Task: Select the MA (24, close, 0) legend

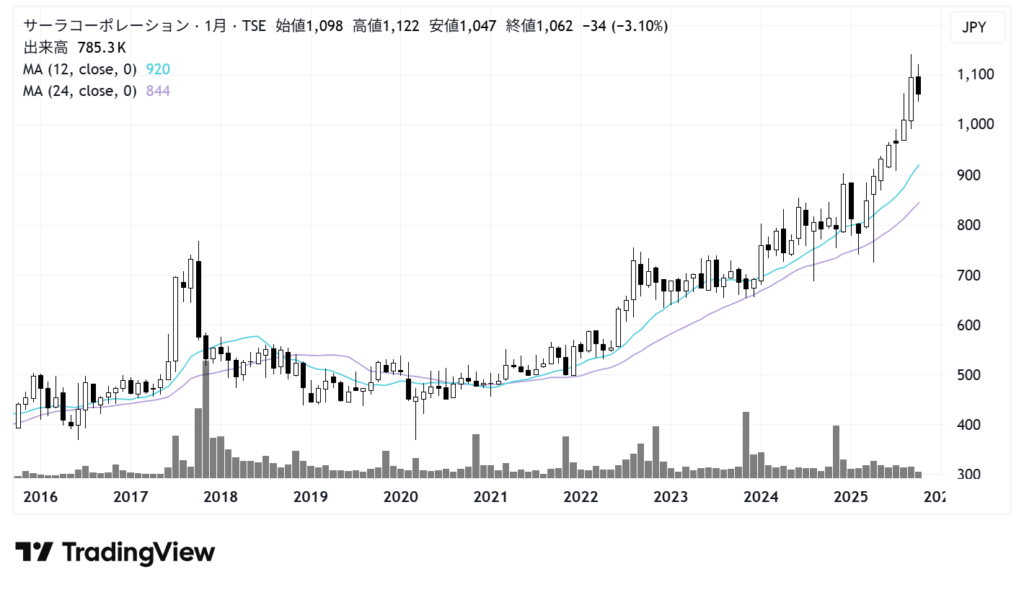Action: click(79, 92)
